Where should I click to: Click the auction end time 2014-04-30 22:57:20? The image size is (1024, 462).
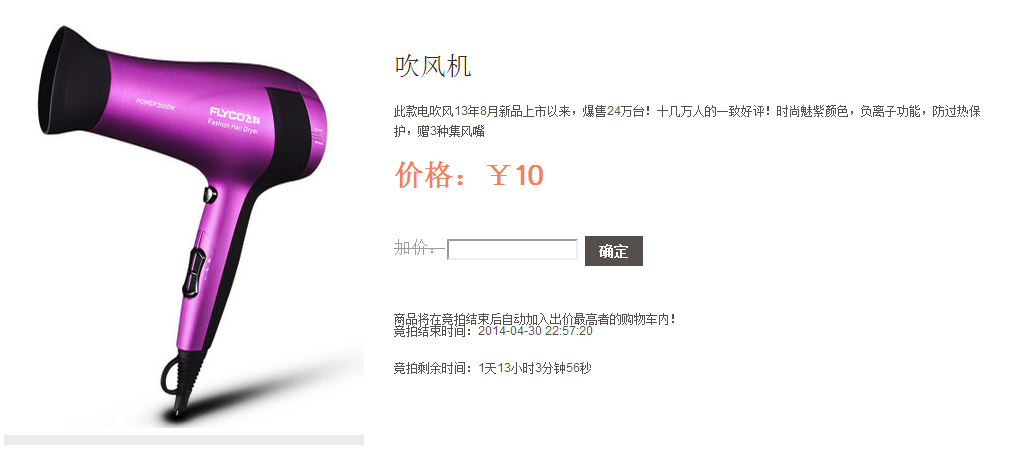pos(535,331)
